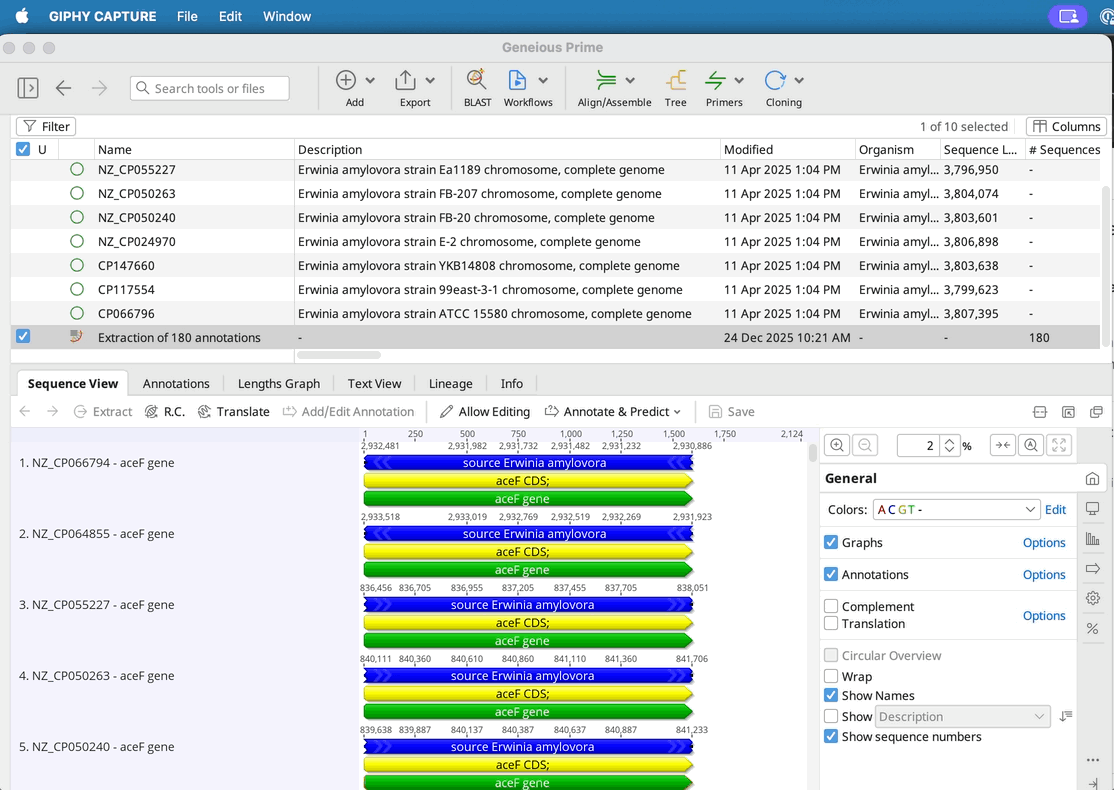This screenshot has height=790, width=1114.
Task: Open the Cloning tool
Action: tap(774, 81)
